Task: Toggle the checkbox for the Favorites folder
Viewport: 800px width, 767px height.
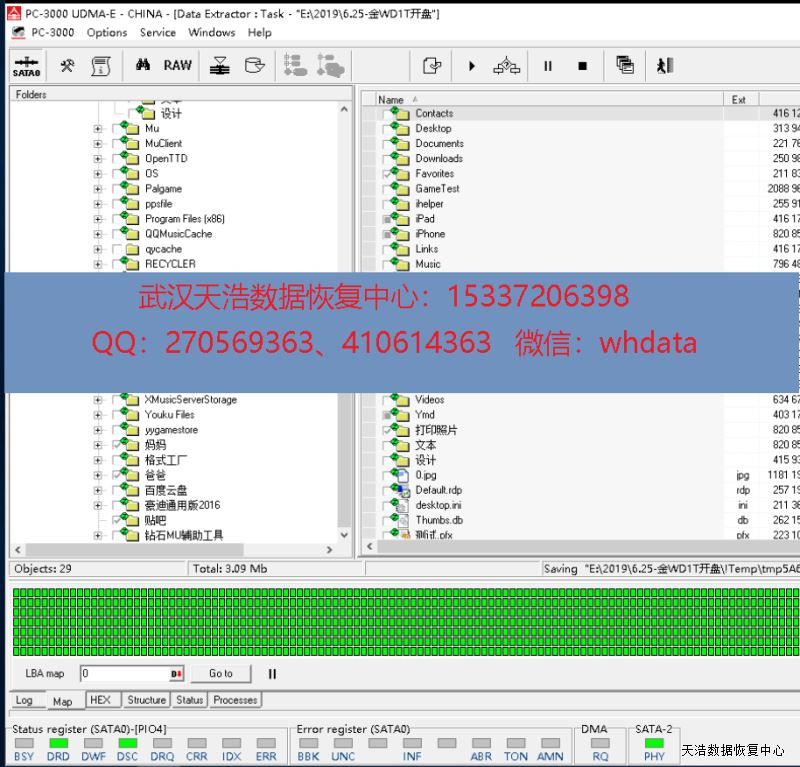Action: [x=389, y=174]
